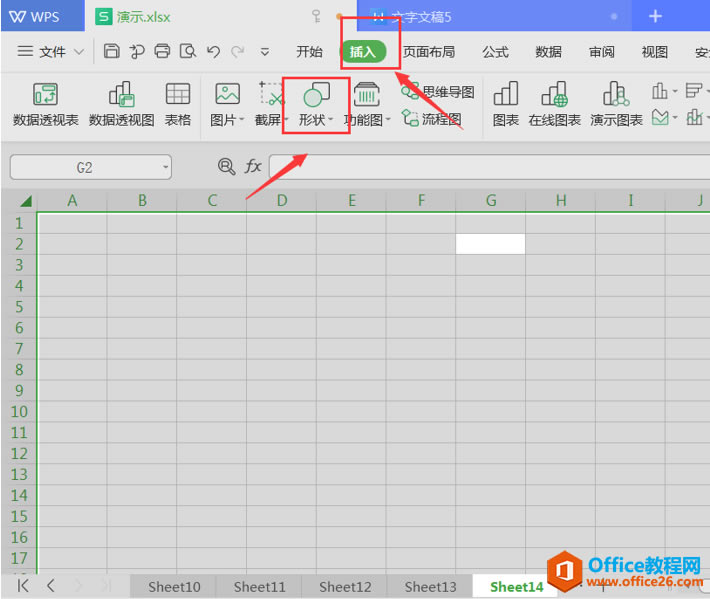Select column G header
This screenshot has height=599, width=710.
tap(491, 201)
